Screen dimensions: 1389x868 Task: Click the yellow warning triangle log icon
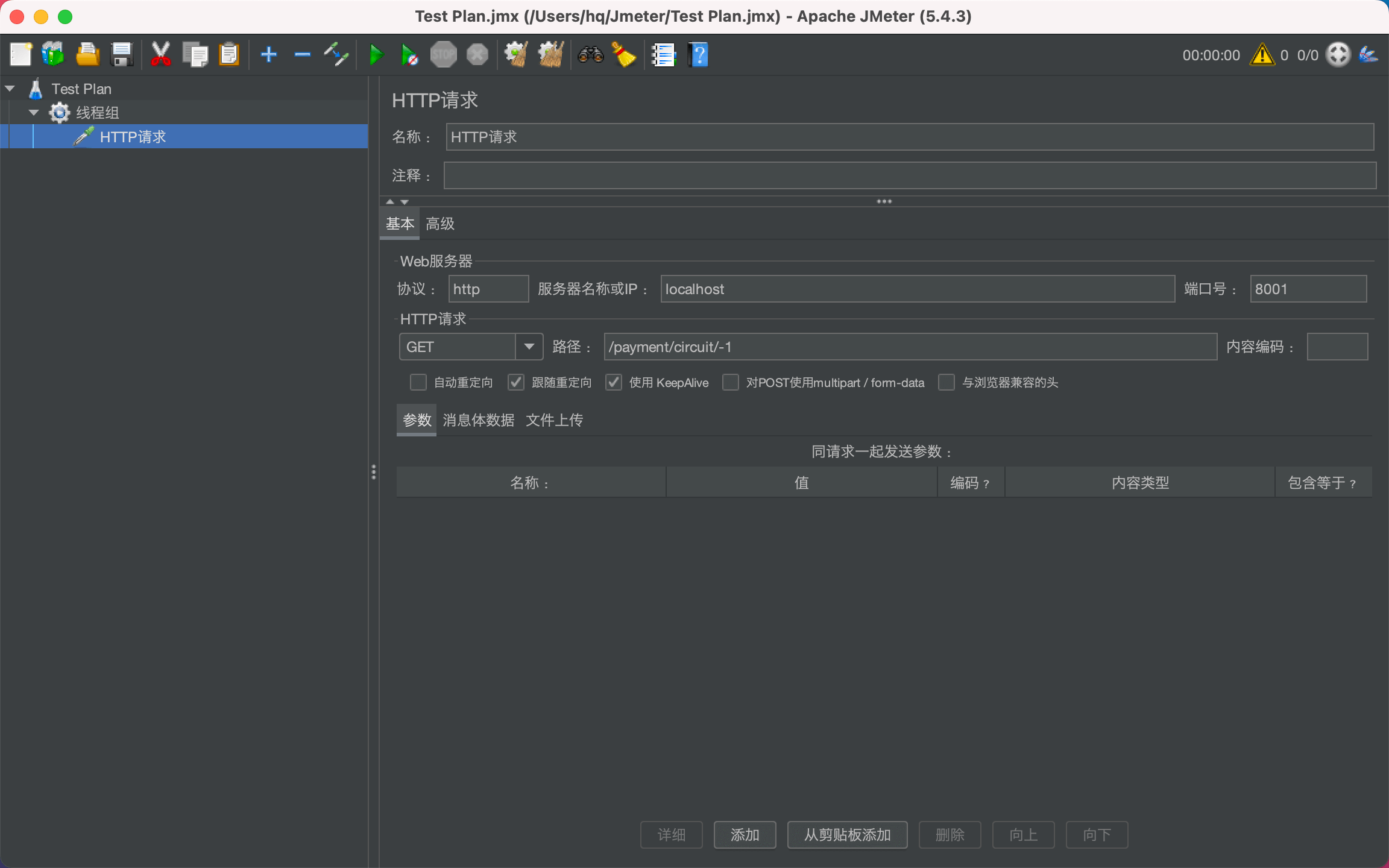(x=1261, y=55)
